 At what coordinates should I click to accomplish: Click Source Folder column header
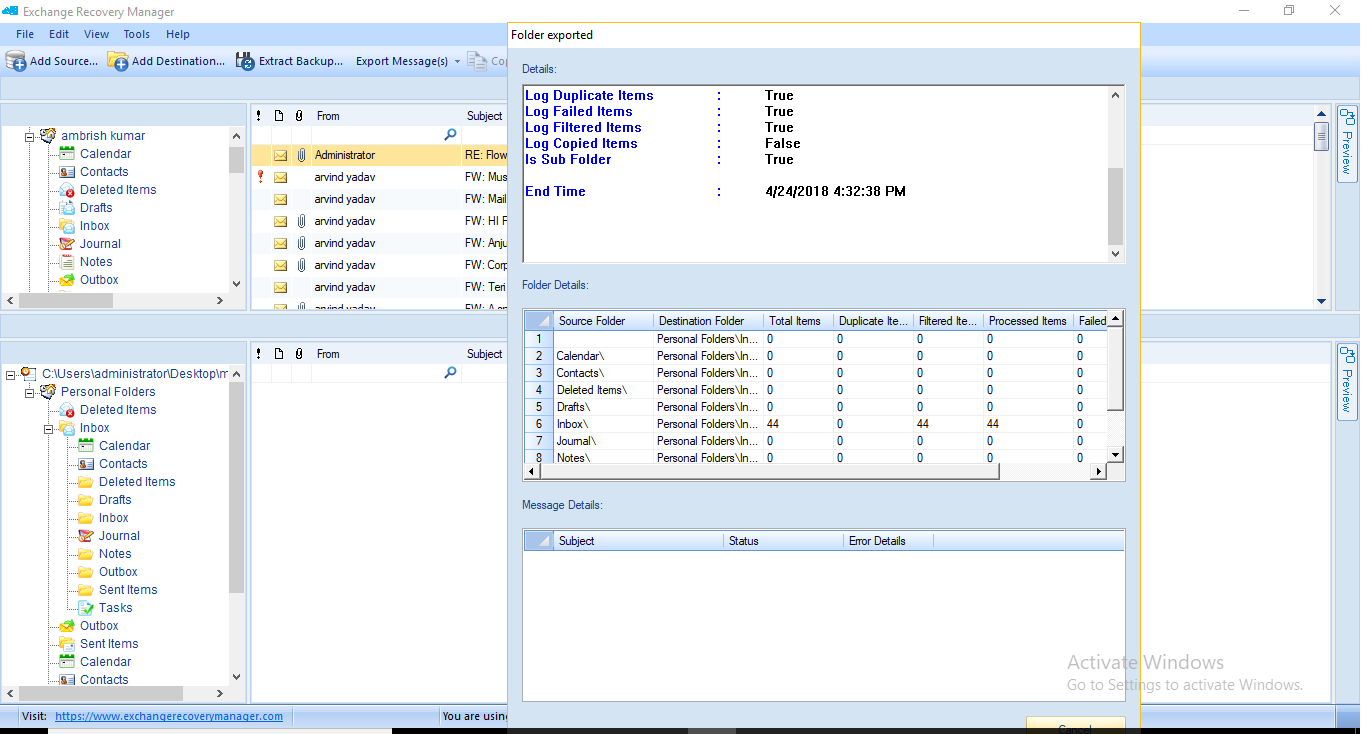(x=604, y=321)
